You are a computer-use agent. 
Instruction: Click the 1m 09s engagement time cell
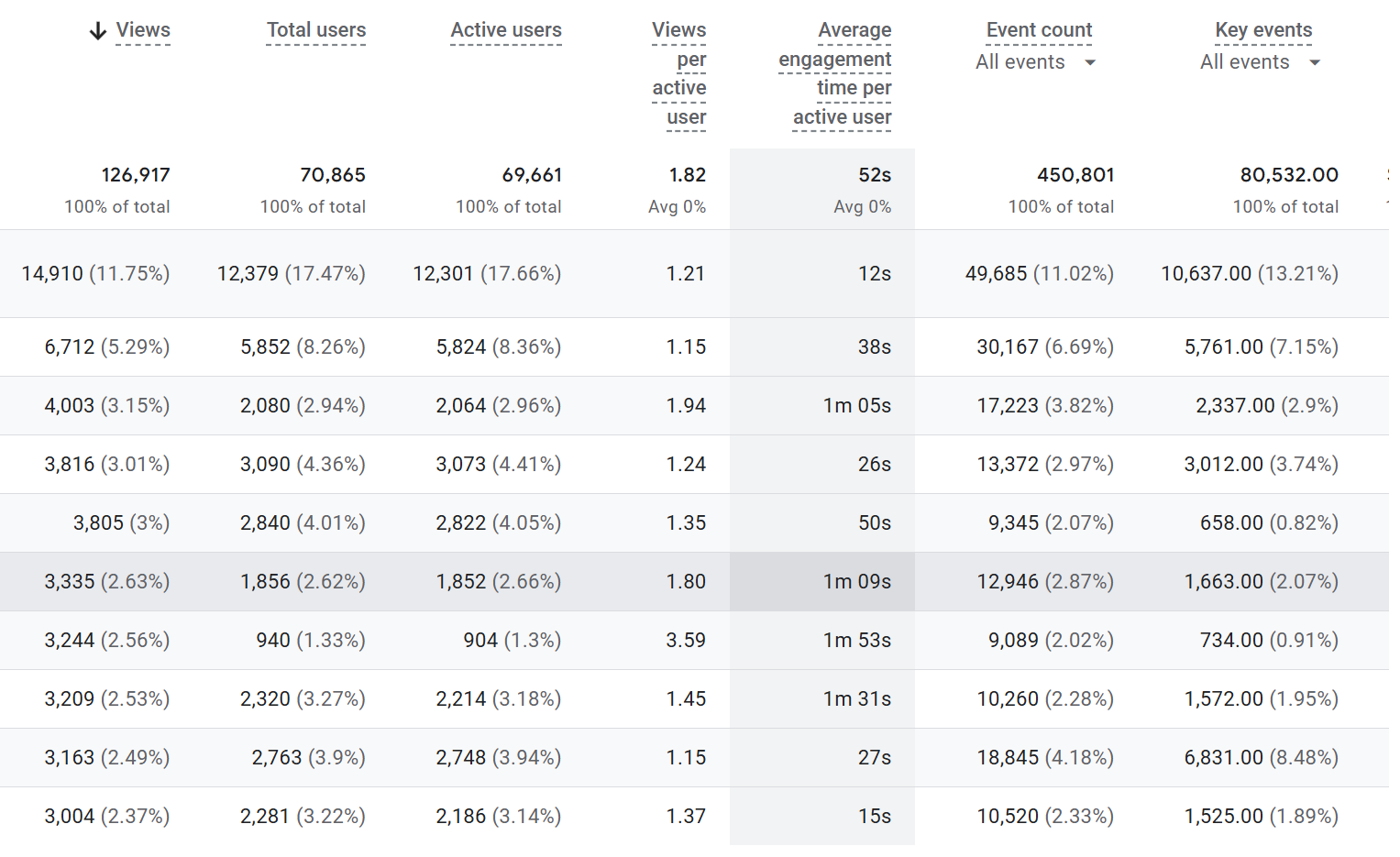857,581
